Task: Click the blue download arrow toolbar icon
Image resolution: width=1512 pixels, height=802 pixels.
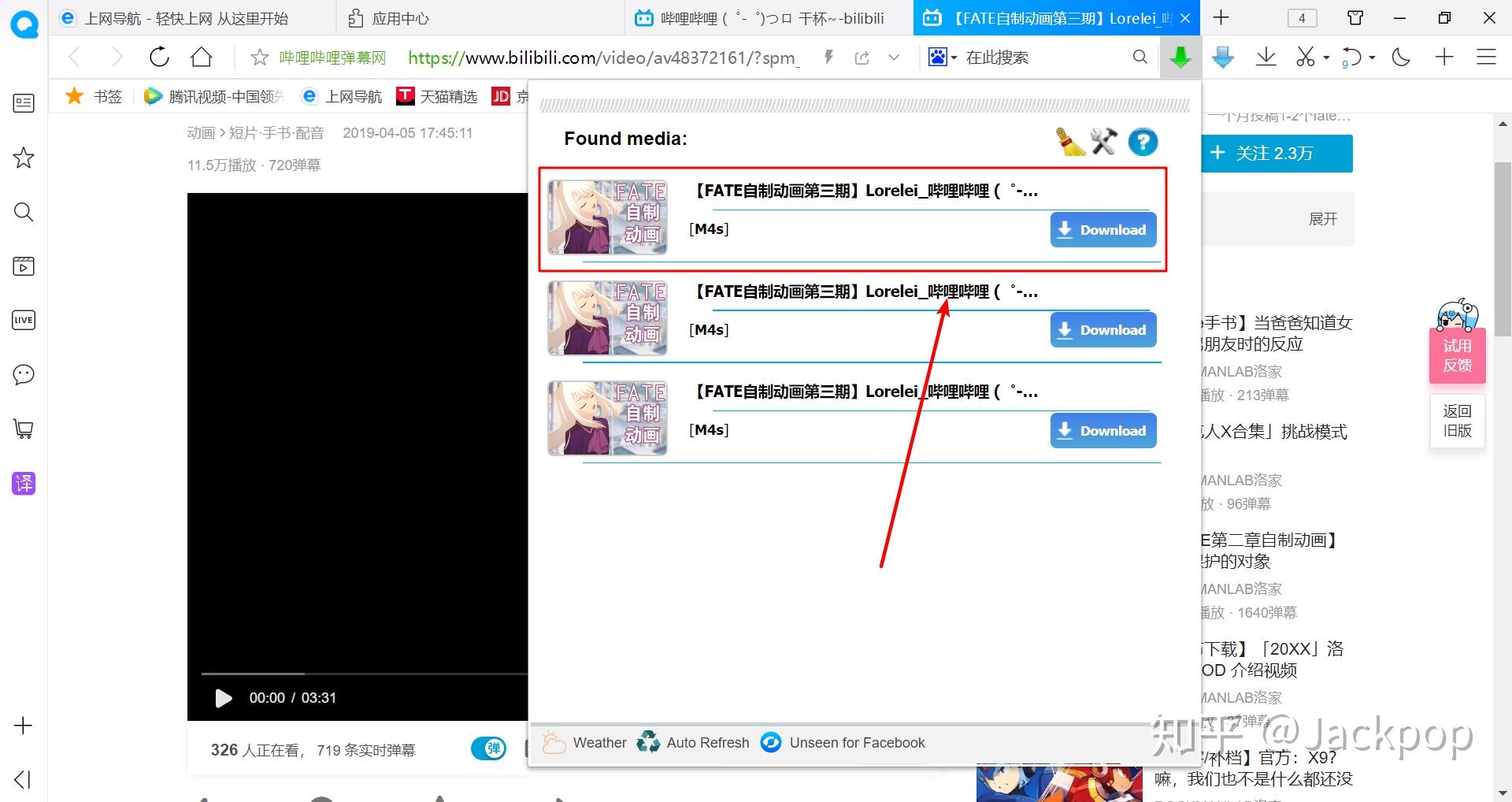Action: (x=1223, y=57)
